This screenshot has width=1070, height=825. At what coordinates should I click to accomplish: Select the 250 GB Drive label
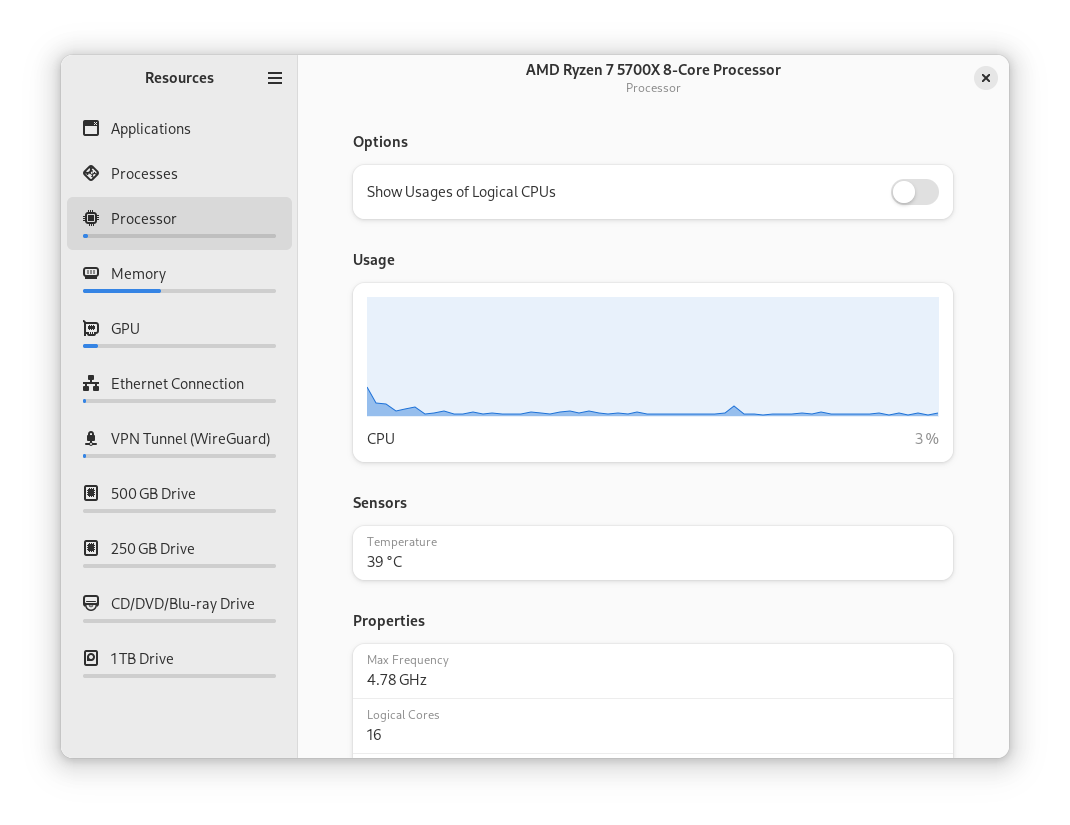153,549
